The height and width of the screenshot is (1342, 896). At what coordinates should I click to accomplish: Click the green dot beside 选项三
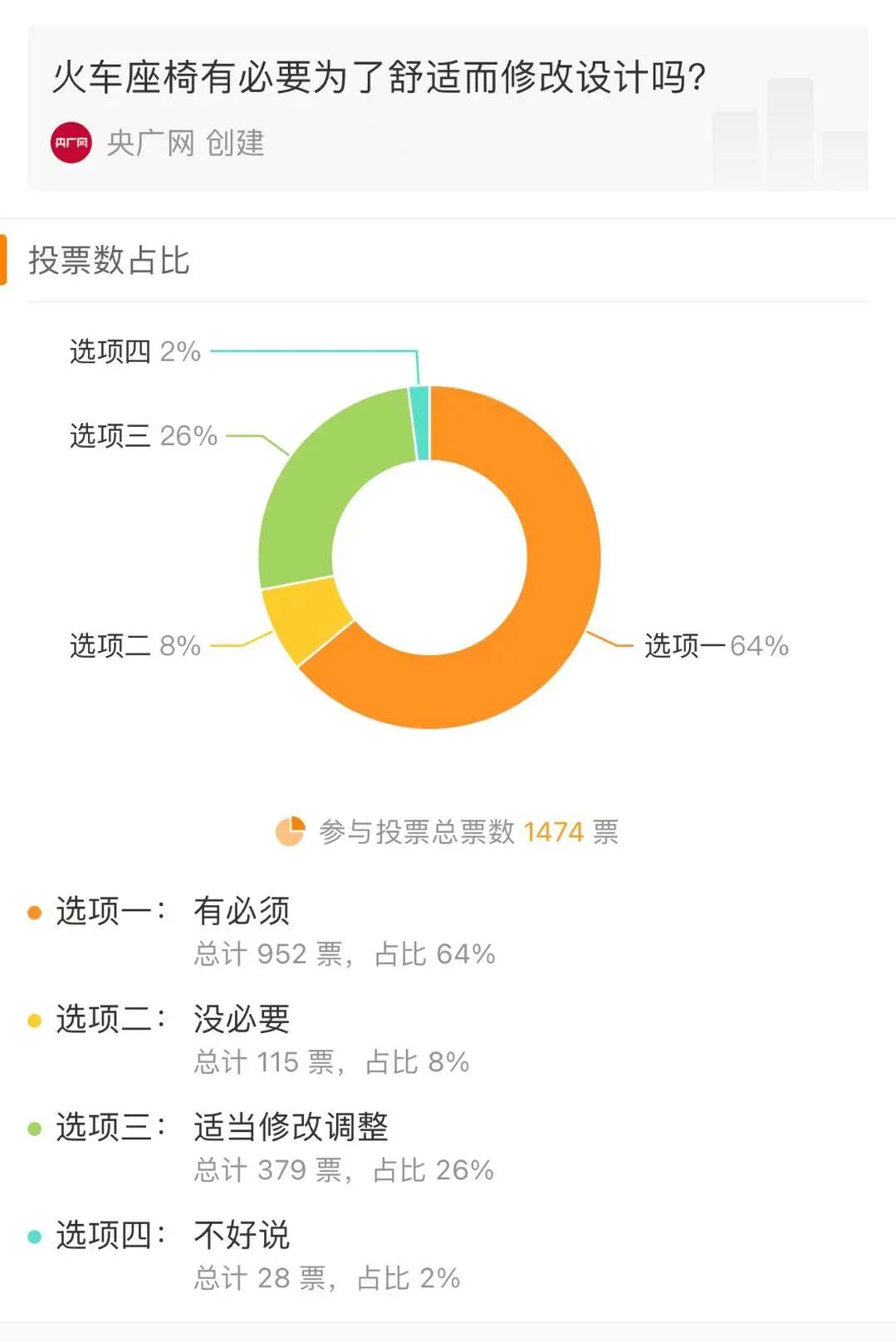34,1129
